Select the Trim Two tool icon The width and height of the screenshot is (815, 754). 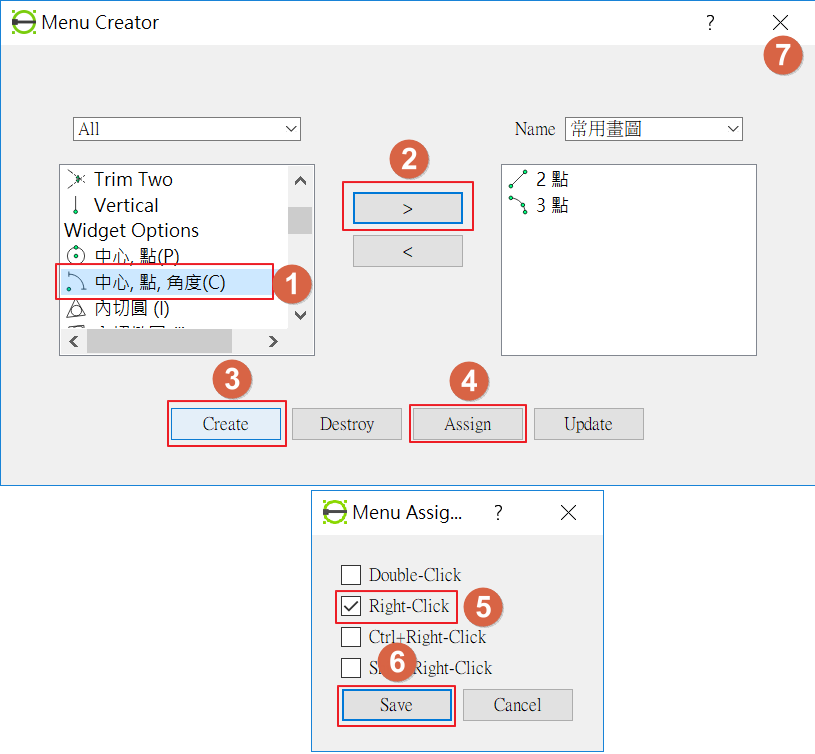click(76, 179)
